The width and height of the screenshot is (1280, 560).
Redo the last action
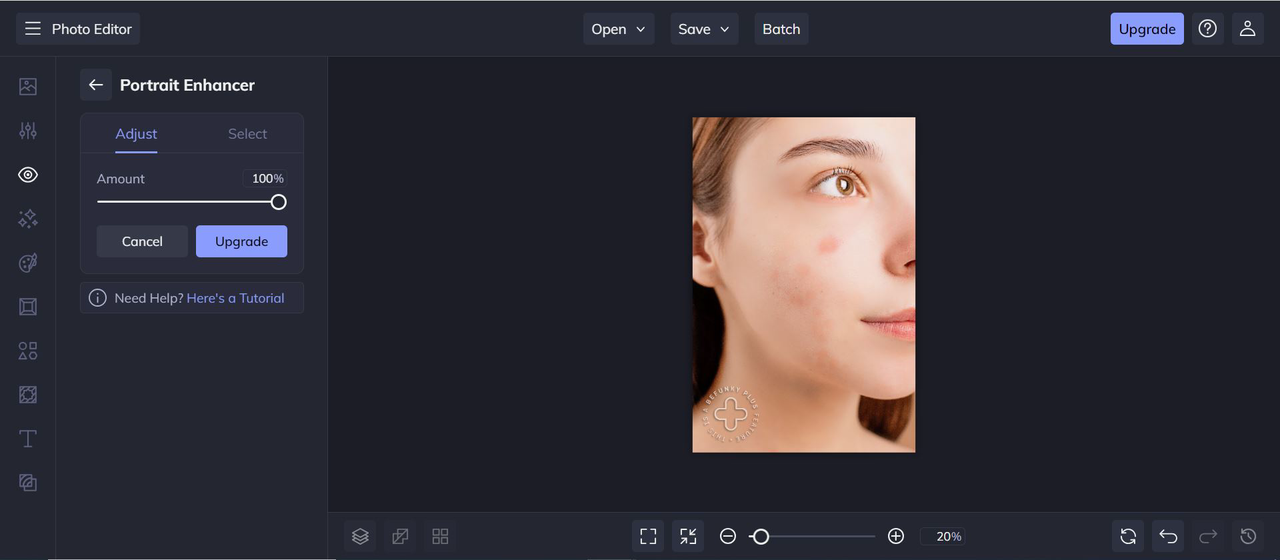(1208, 536)
